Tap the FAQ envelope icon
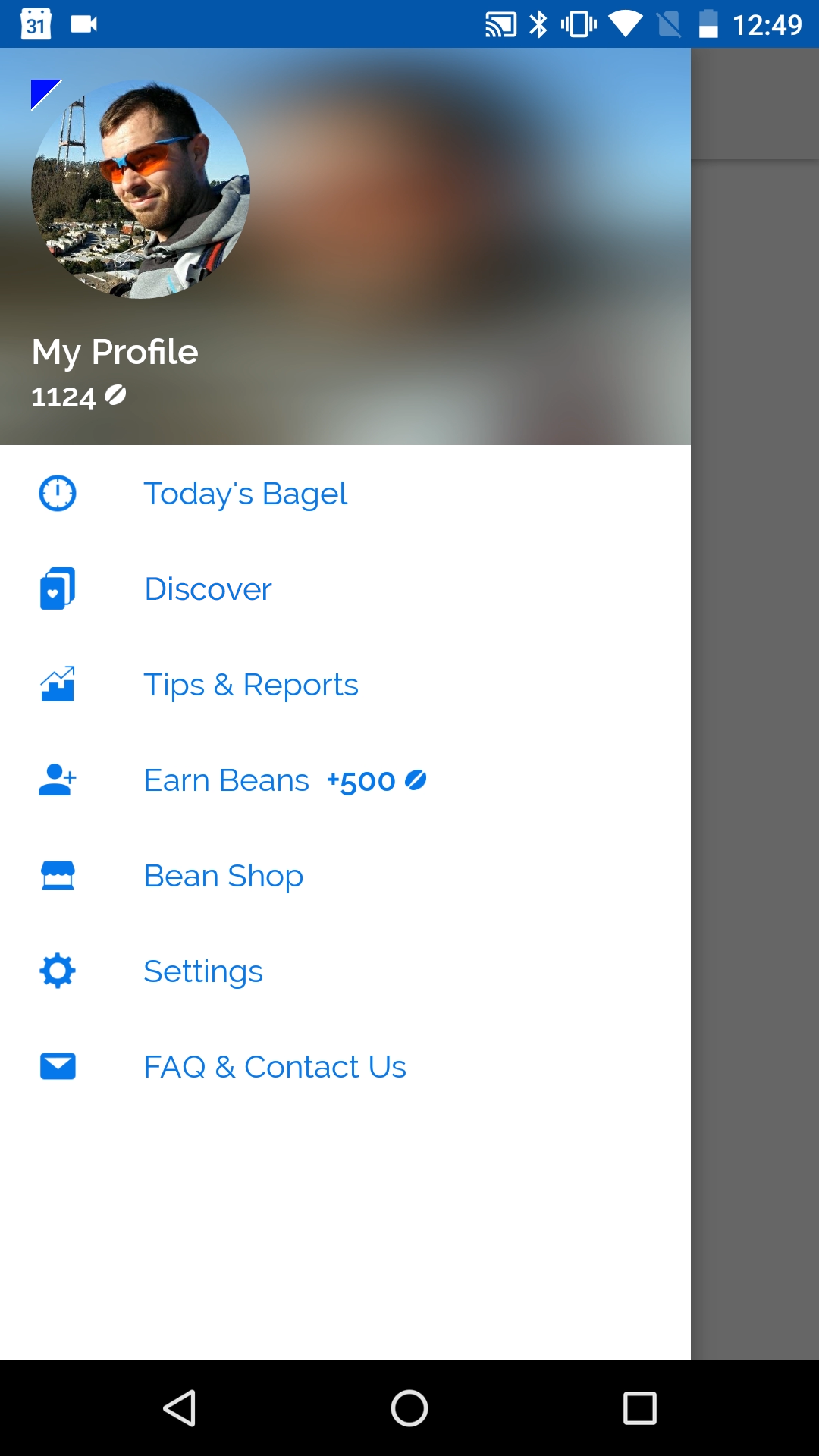This screenshot has width=819, height=1456. [x=58, y=1066]
